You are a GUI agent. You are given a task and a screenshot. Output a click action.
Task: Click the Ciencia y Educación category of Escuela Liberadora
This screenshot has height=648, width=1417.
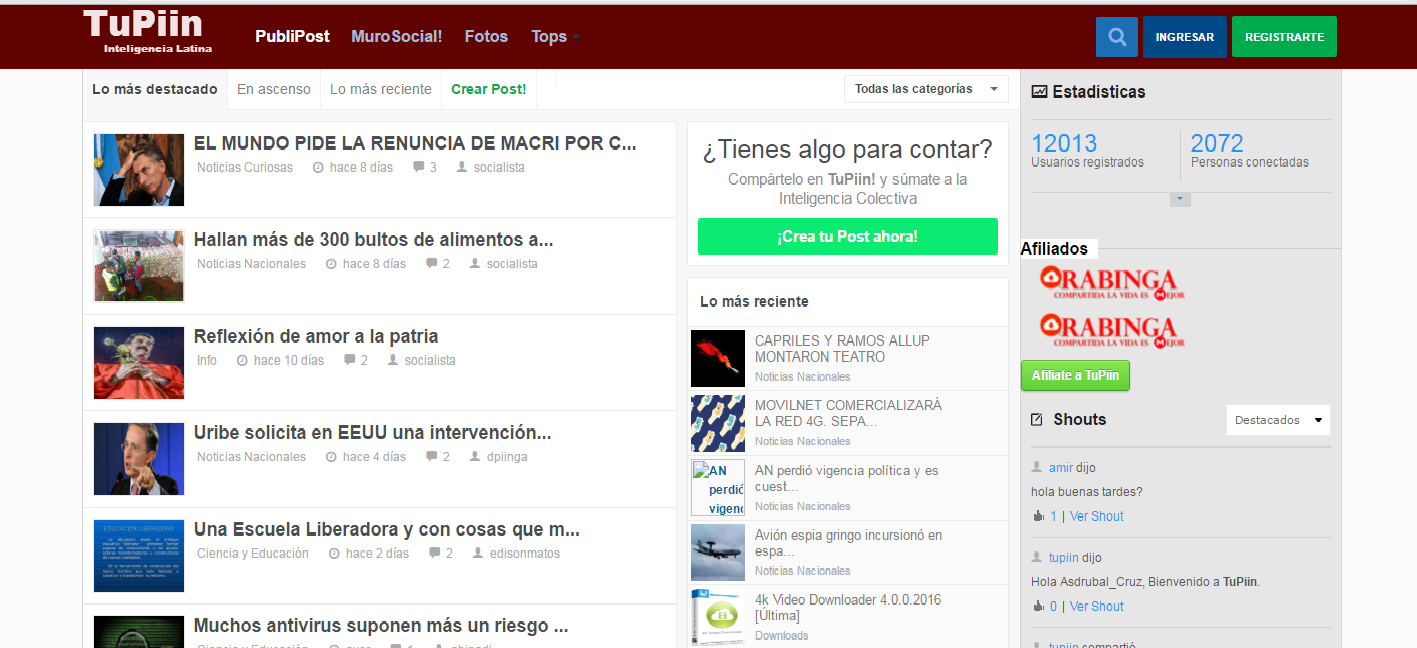[x=253, y=553]
